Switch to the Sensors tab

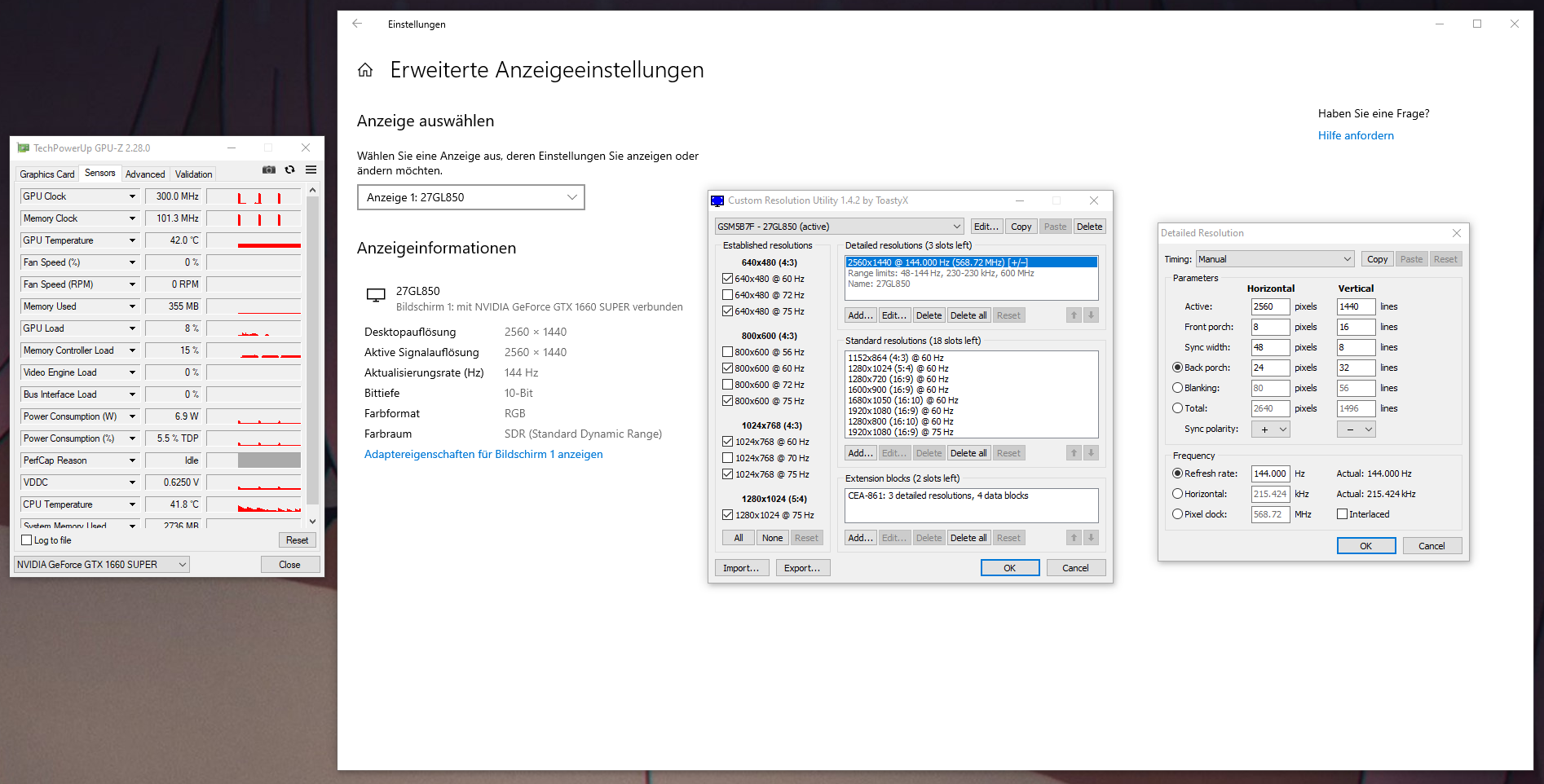coord(100,173)
